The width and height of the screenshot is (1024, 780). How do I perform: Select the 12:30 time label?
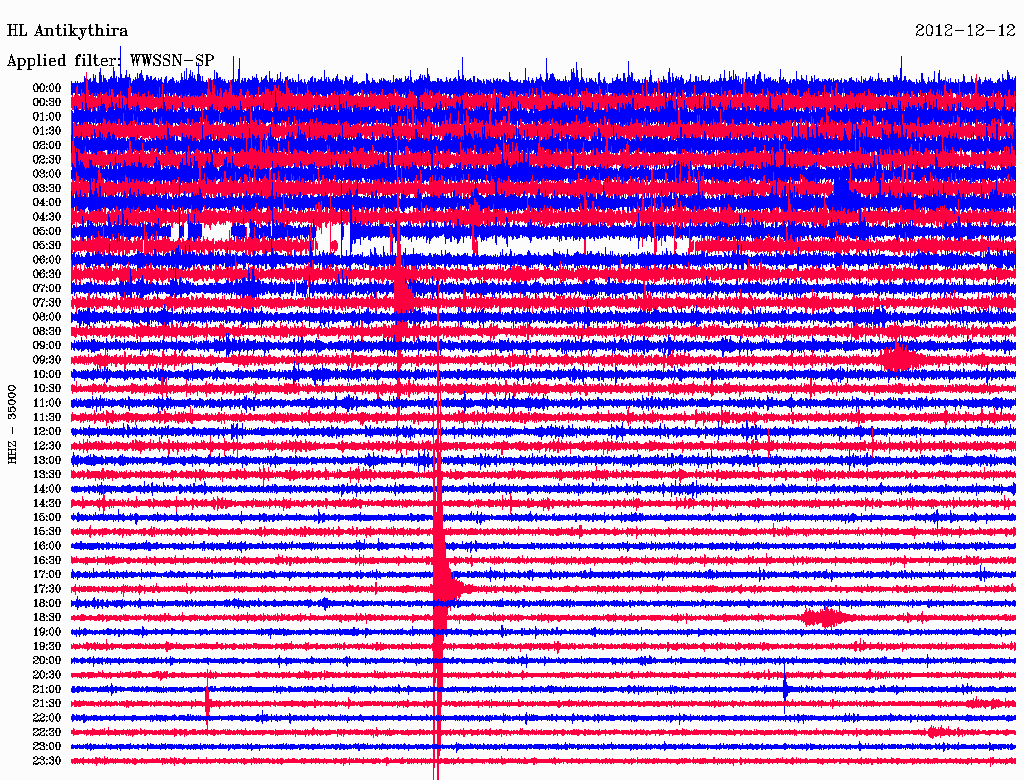[47, 446]
